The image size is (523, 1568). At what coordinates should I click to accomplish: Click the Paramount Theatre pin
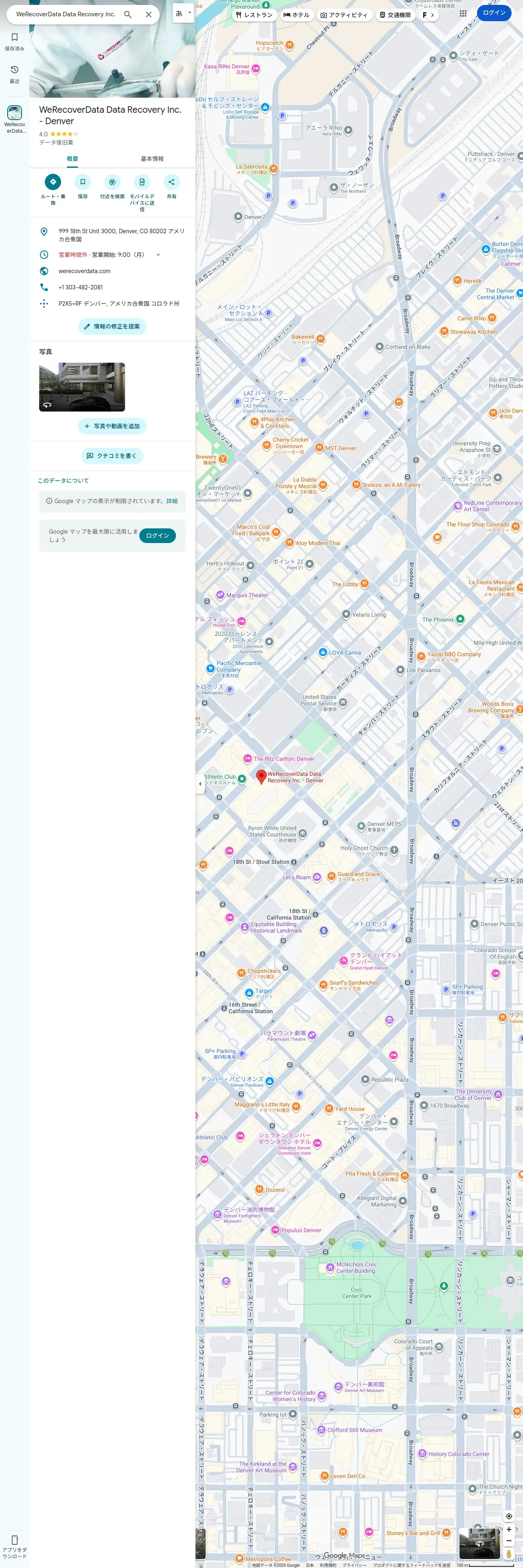tap(312, 1036)
